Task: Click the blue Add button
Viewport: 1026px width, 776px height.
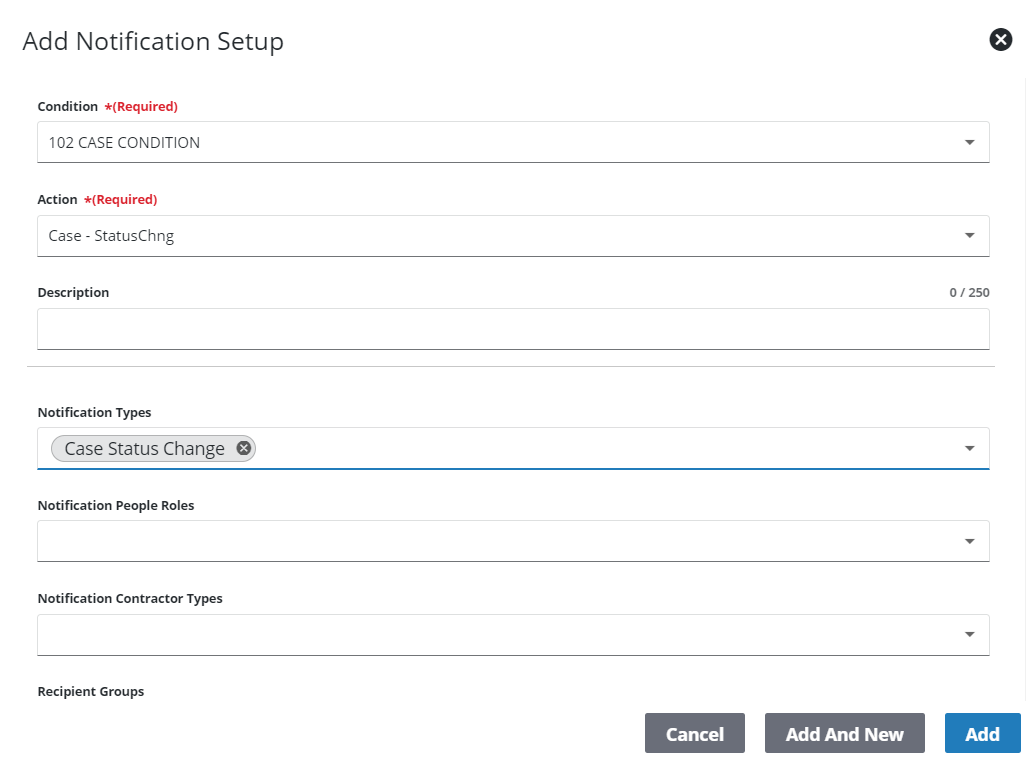Action: pyautogui.click(x=982, y=734)
